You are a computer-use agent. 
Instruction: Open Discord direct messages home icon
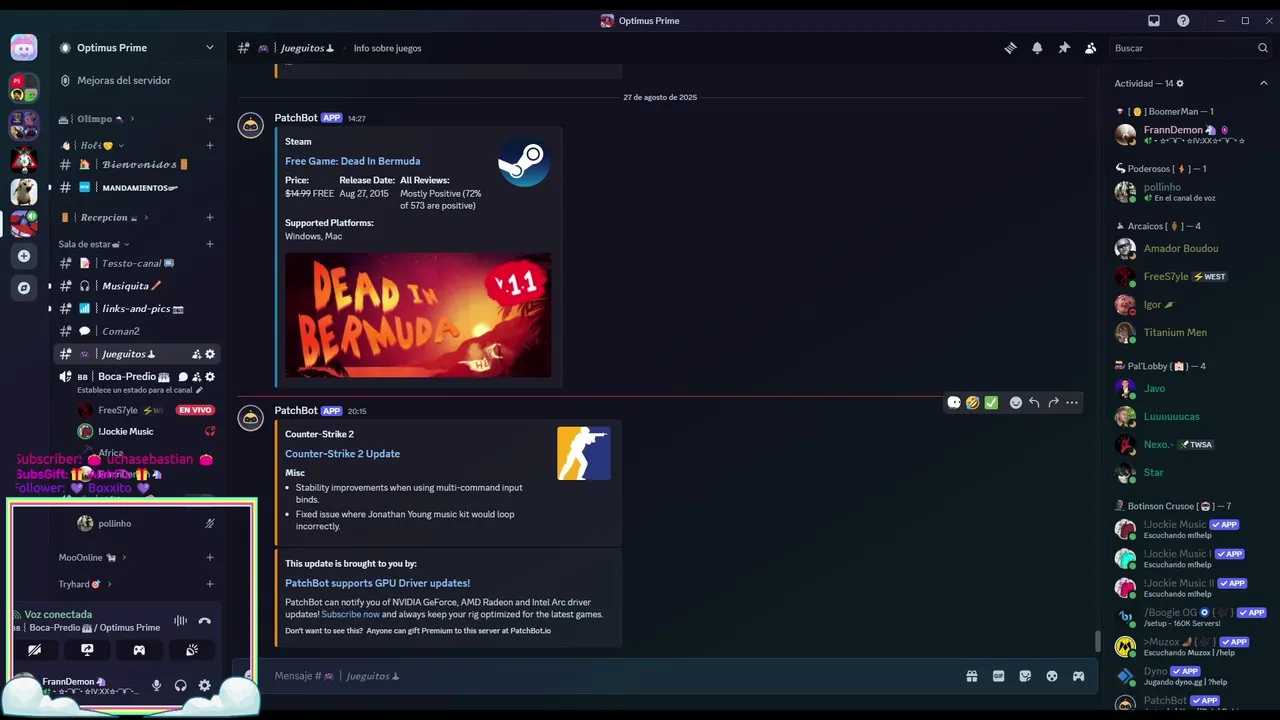(24, 47)
